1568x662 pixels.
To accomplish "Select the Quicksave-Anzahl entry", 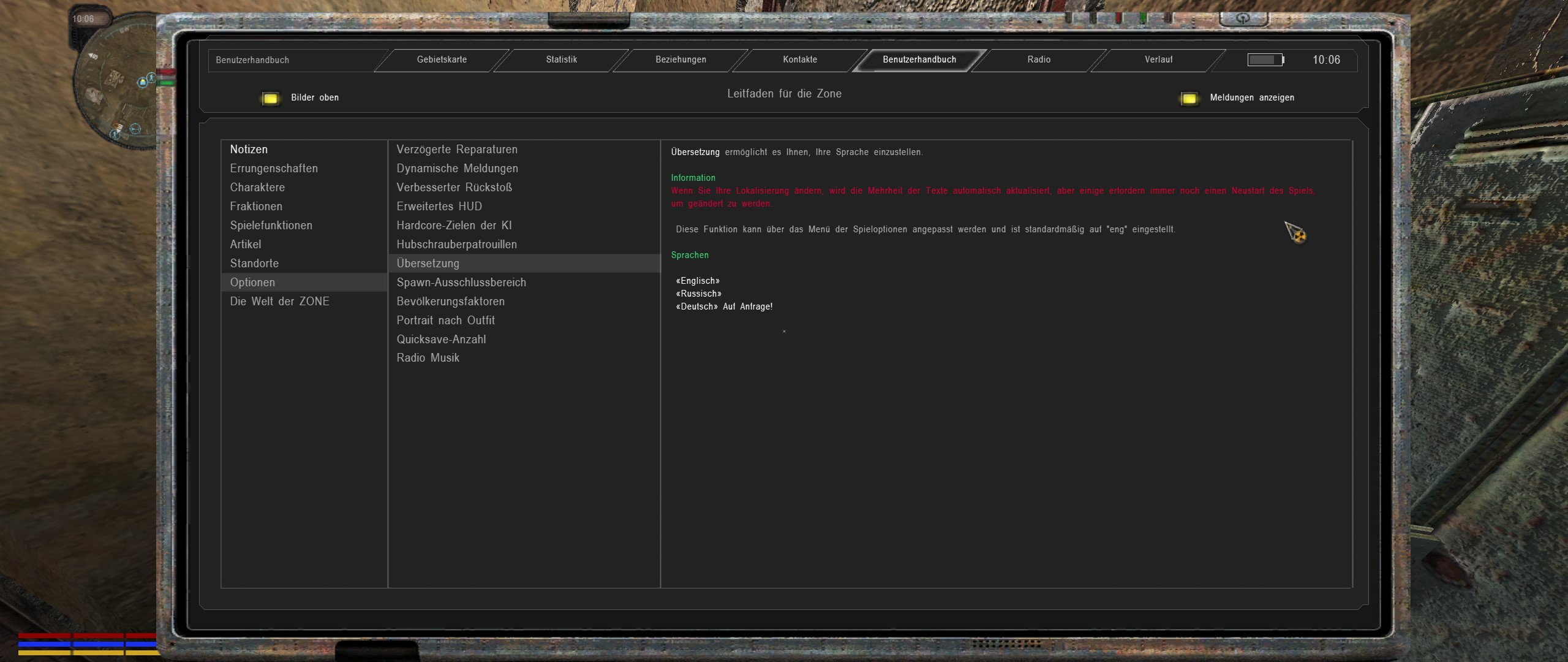I will [x=441, y=340].
